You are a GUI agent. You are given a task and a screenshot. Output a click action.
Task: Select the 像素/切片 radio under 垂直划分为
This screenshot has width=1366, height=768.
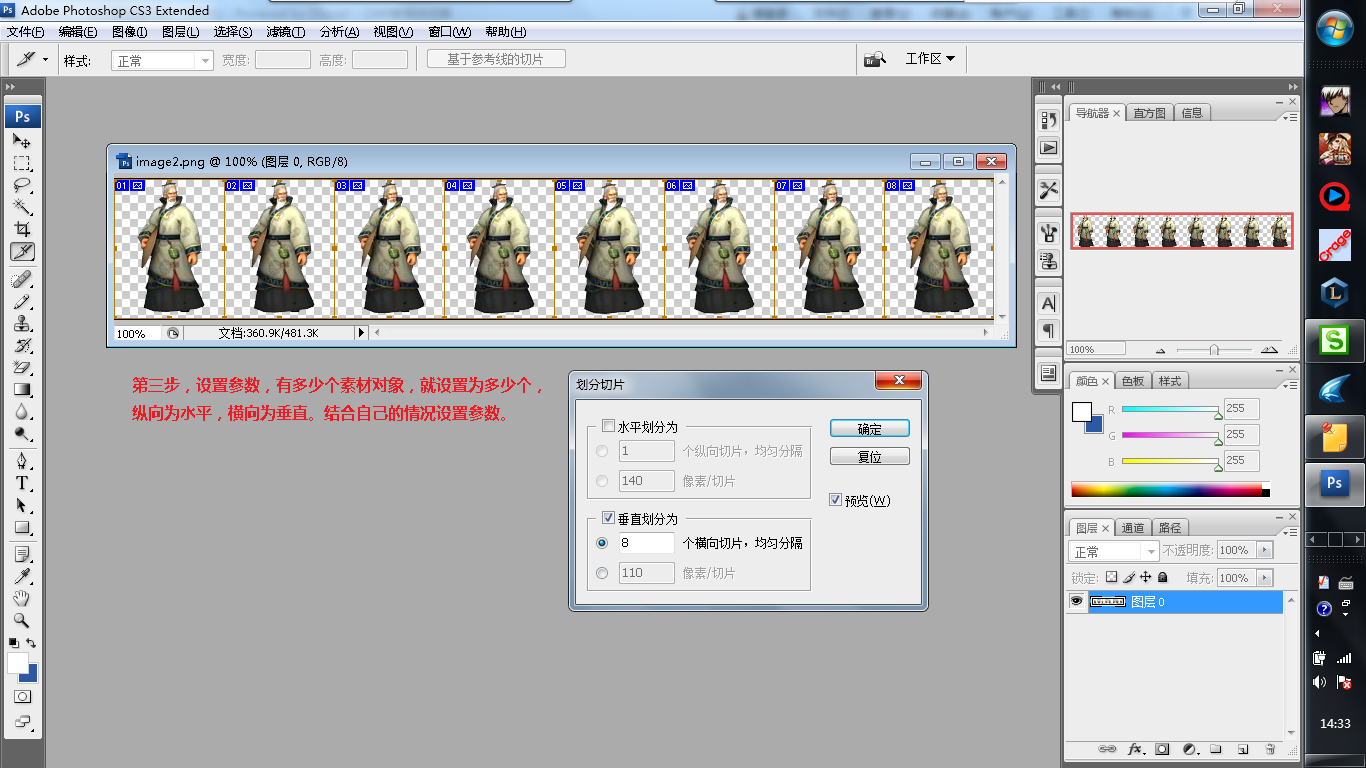click(602, 573)
